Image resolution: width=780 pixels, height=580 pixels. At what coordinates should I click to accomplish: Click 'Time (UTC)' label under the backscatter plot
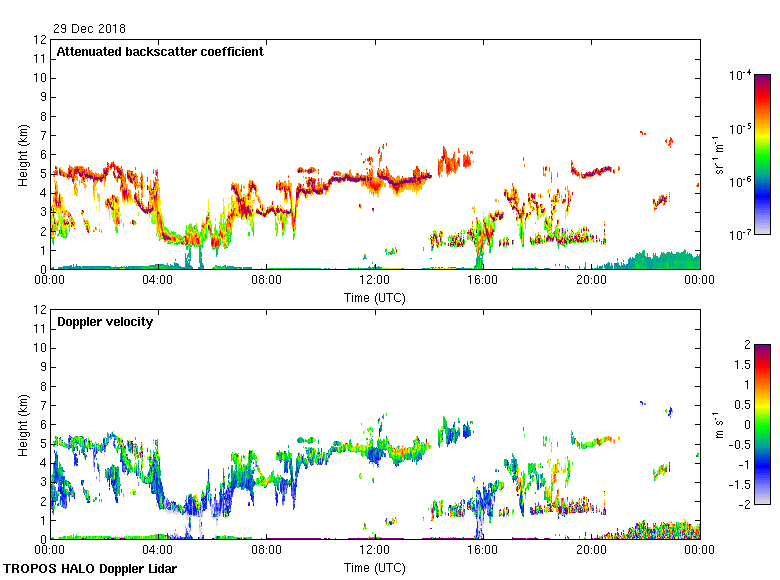click(374, 298)
